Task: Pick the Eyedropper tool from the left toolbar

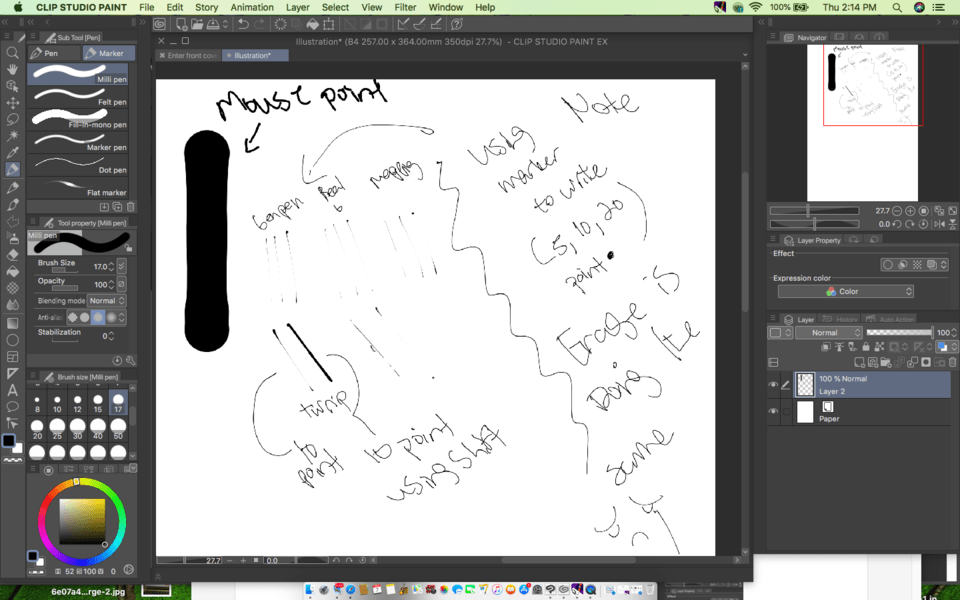Action: [13, 151]
